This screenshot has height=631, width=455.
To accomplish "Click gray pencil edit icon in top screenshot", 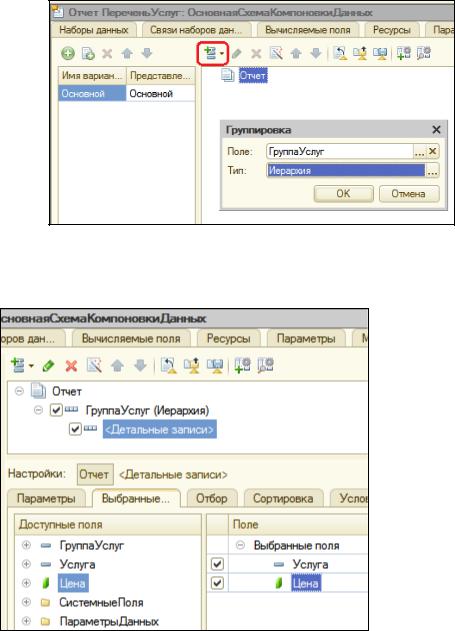I will click(237, 53).
